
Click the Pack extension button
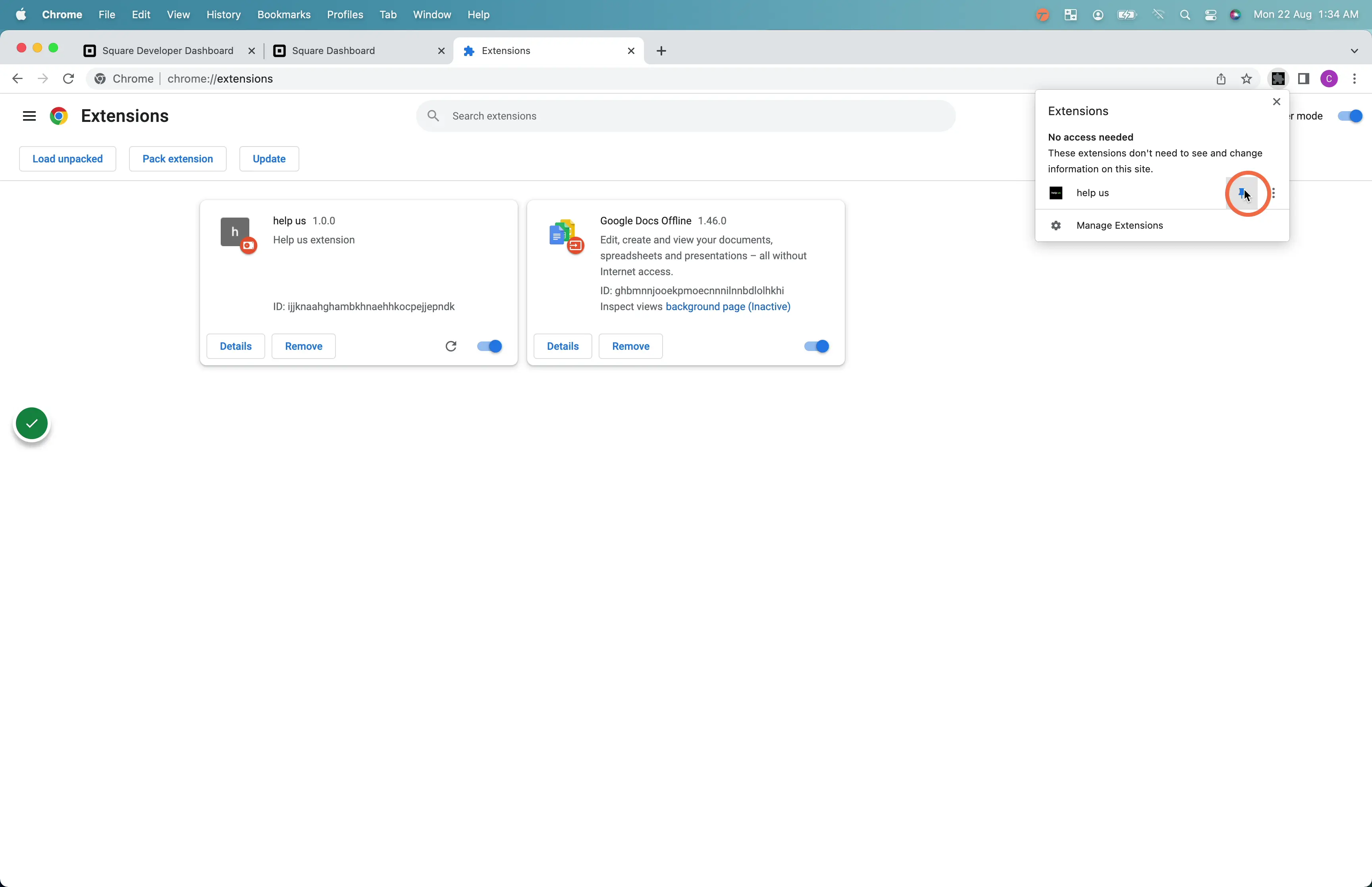177,159
